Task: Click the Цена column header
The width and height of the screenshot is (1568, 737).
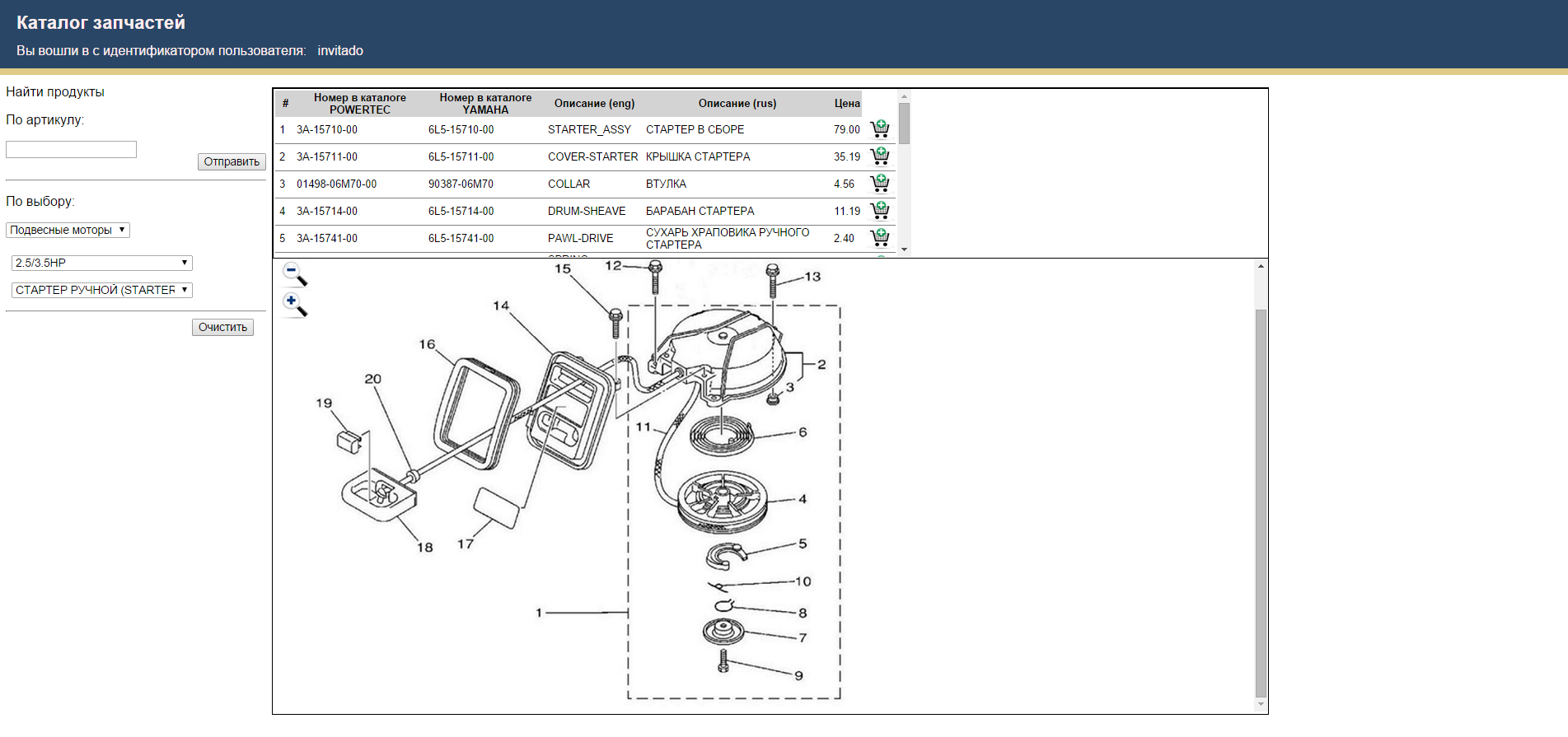Action: (847, 103)
